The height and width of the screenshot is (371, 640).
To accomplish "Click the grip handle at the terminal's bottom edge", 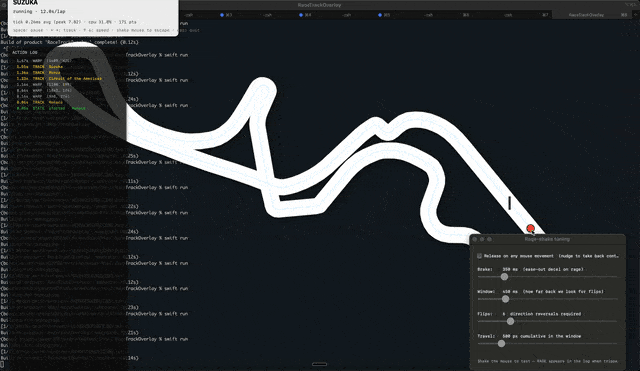I will coord(320,364).
